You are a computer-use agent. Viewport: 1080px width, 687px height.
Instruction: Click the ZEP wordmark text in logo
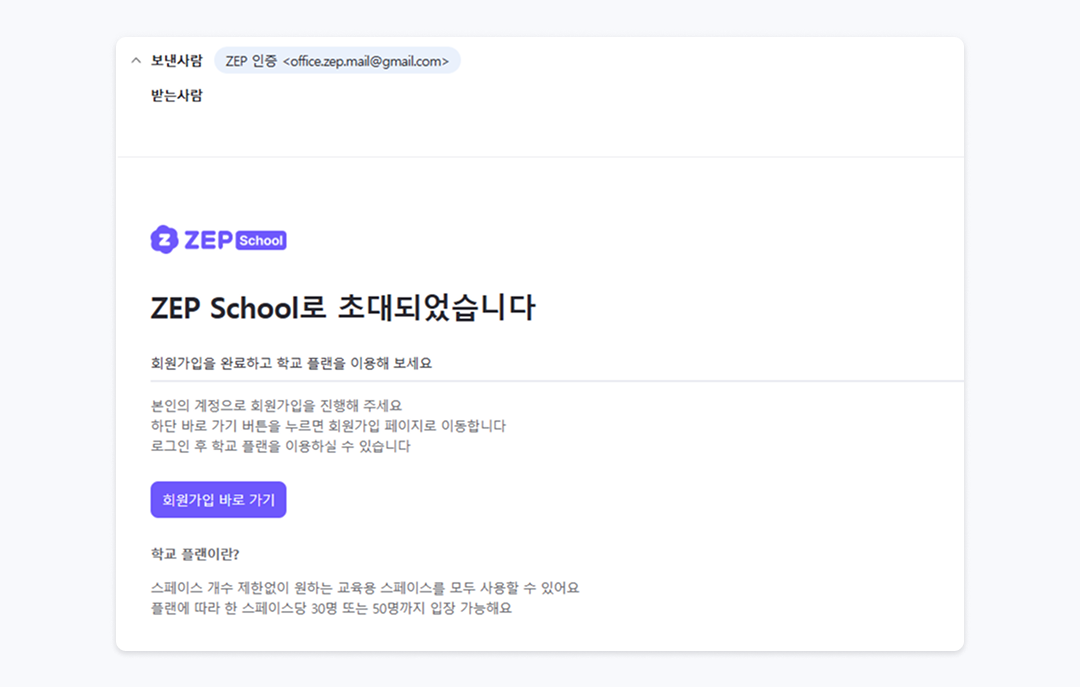coord(209,240)
